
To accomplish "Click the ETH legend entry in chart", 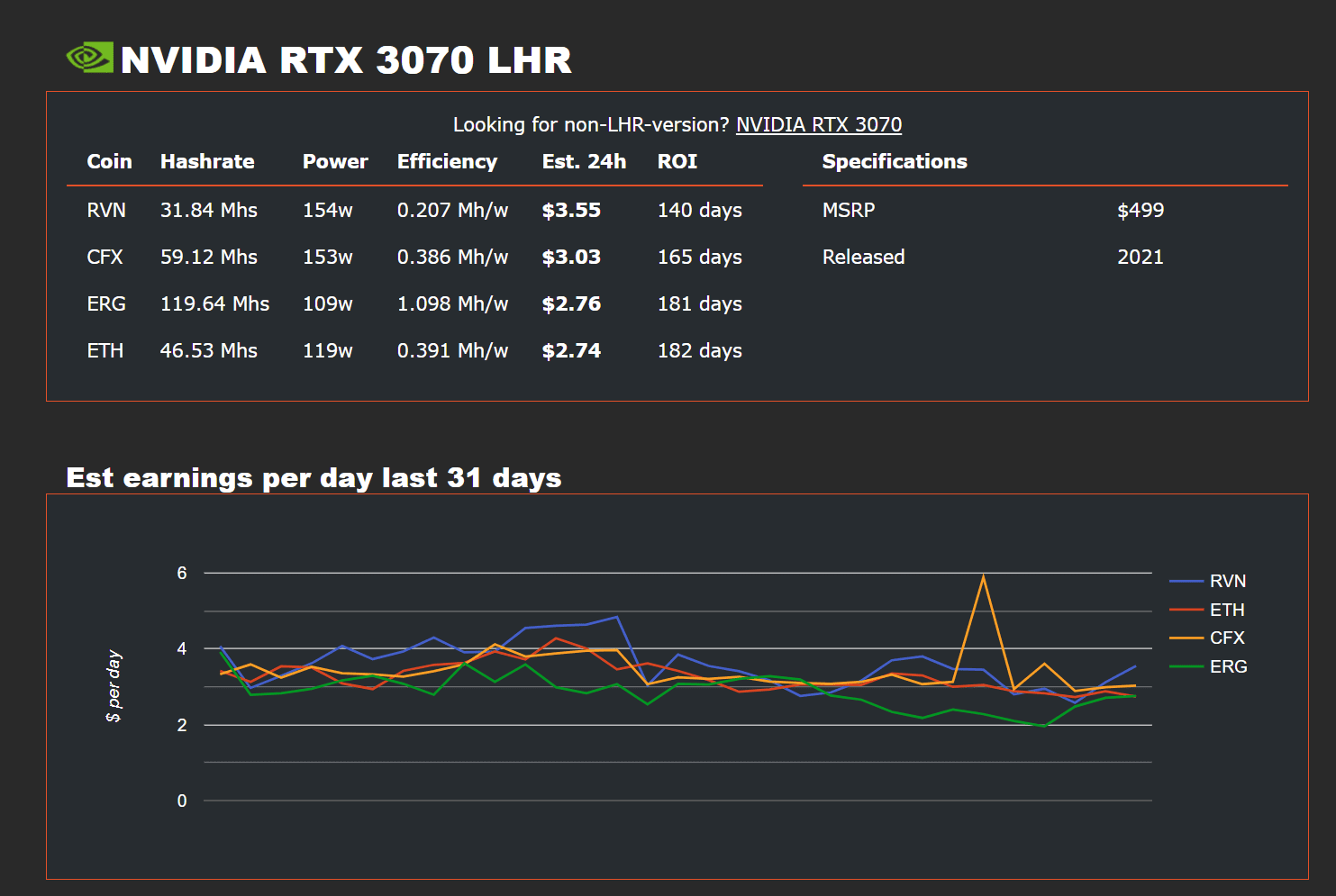I will [1207, 610].
